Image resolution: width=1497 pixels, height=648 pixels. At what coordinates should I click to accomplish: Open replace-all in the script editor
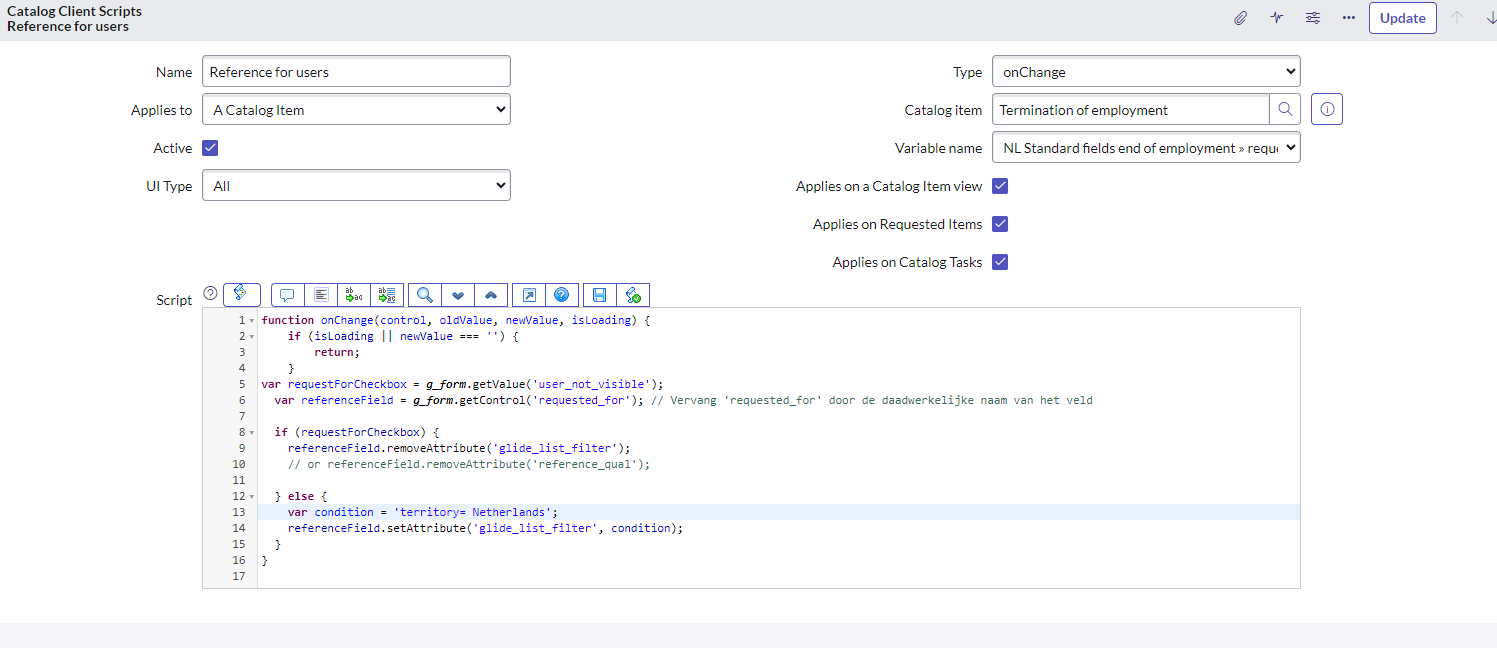(387, 294)
